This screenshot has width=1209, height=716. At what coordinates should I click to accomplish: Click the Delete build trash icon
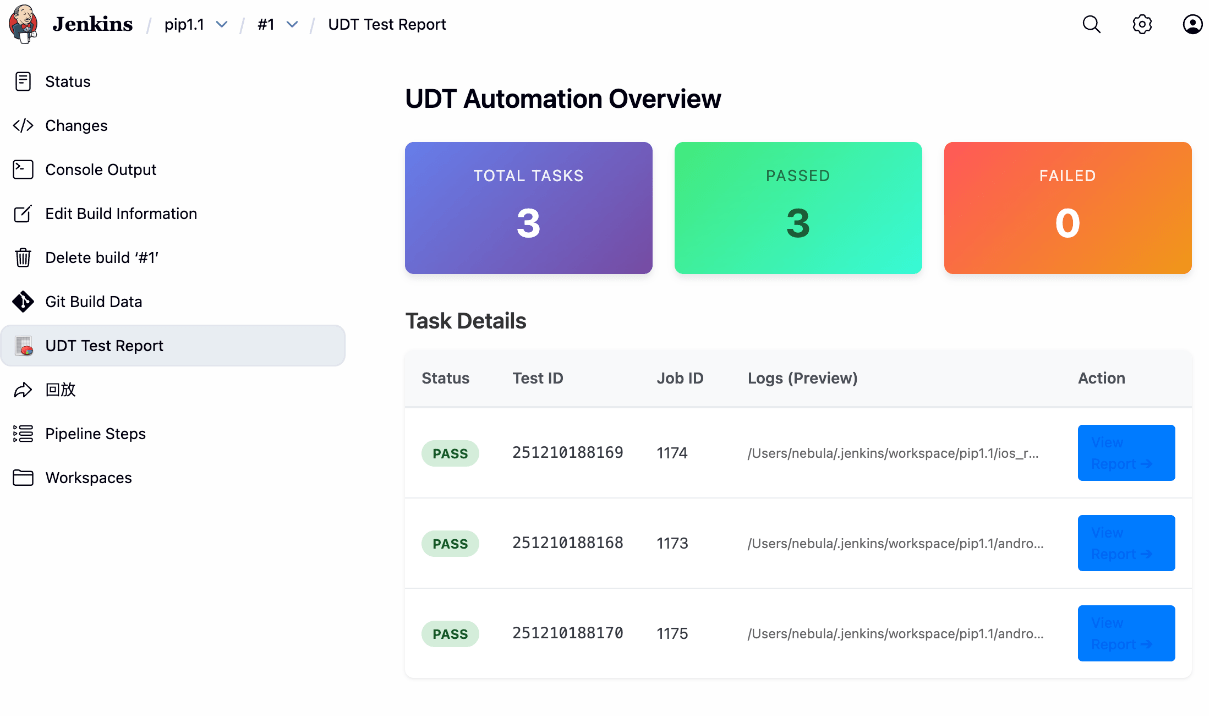tap(23, 258)
